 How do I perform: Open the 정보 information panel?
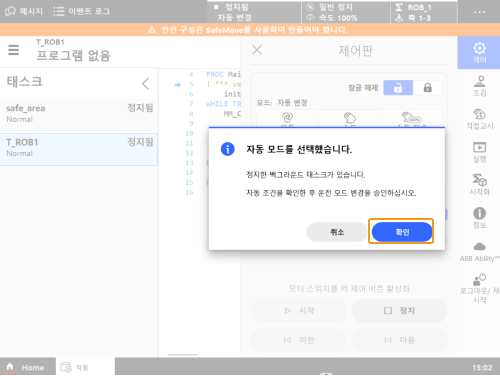pyautogui.click(x=479, y=217)
